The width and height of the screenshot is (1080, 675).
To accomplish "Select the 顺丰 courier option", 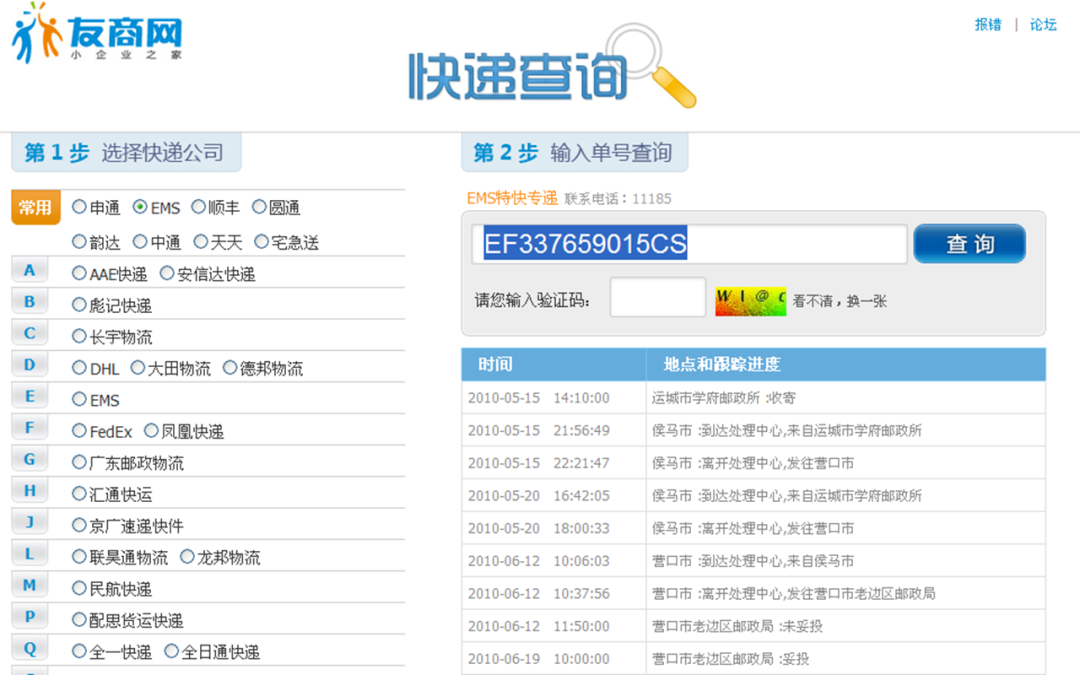I will tap(198, 207).
